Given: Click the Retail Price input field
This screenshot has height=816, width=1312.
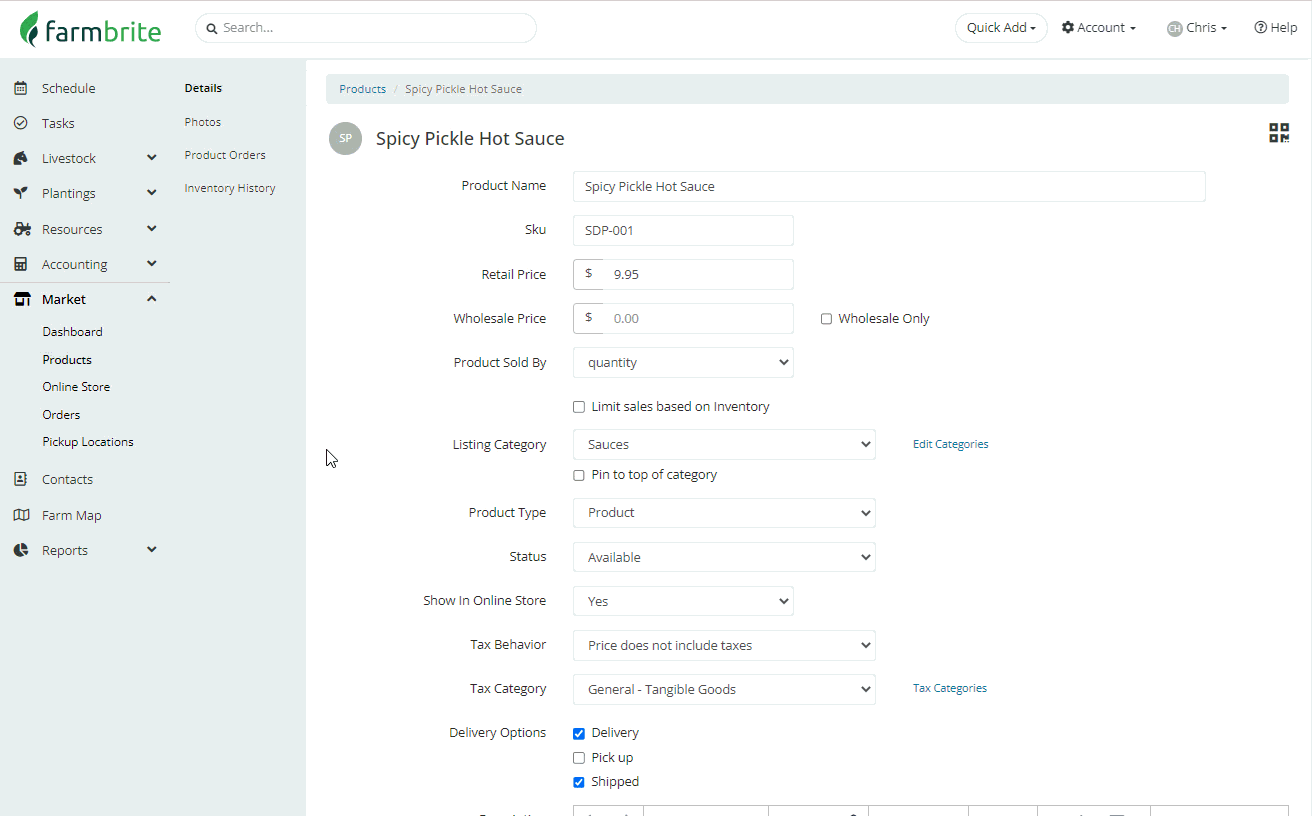Looking at the screenshot, I should (x=696, y=274).
